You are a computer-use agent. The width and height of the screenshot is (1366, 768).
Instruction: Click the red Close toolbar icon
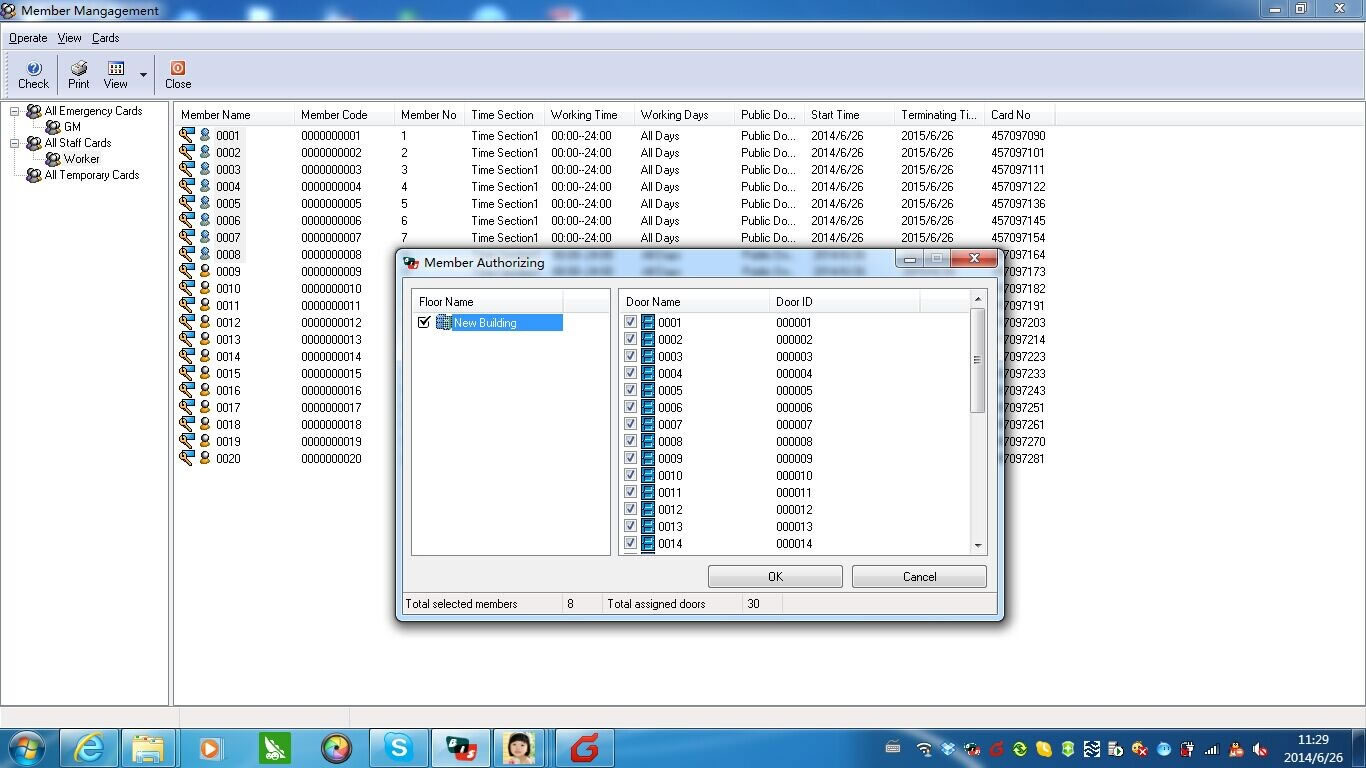(x=178, y=69)
